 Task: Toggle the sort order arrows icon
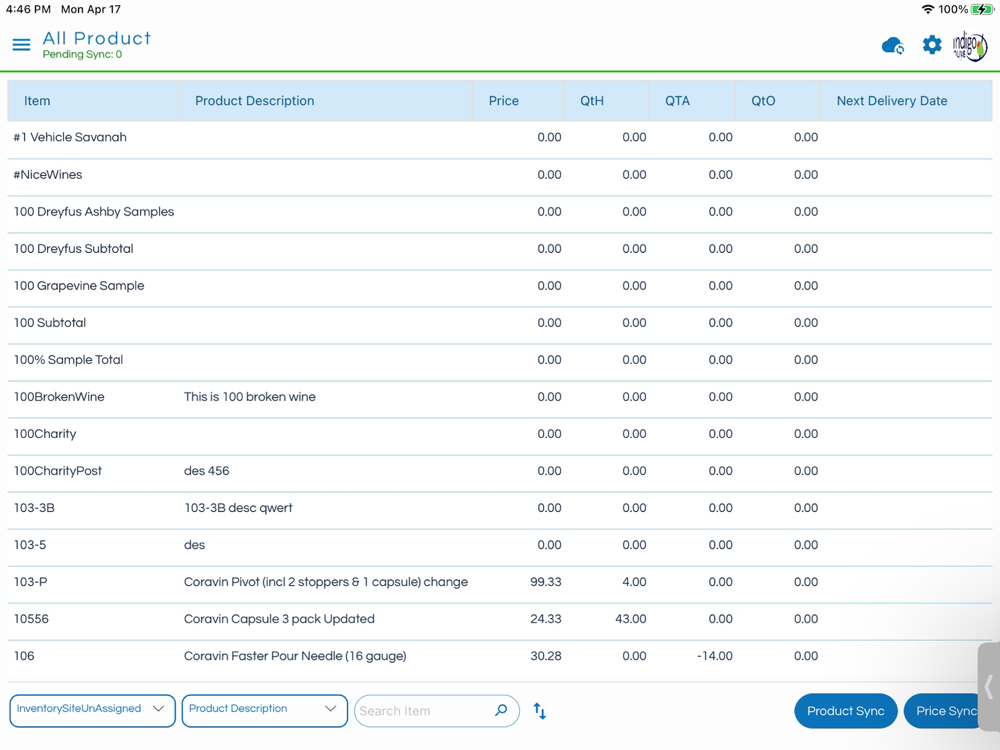pos(540,711)
